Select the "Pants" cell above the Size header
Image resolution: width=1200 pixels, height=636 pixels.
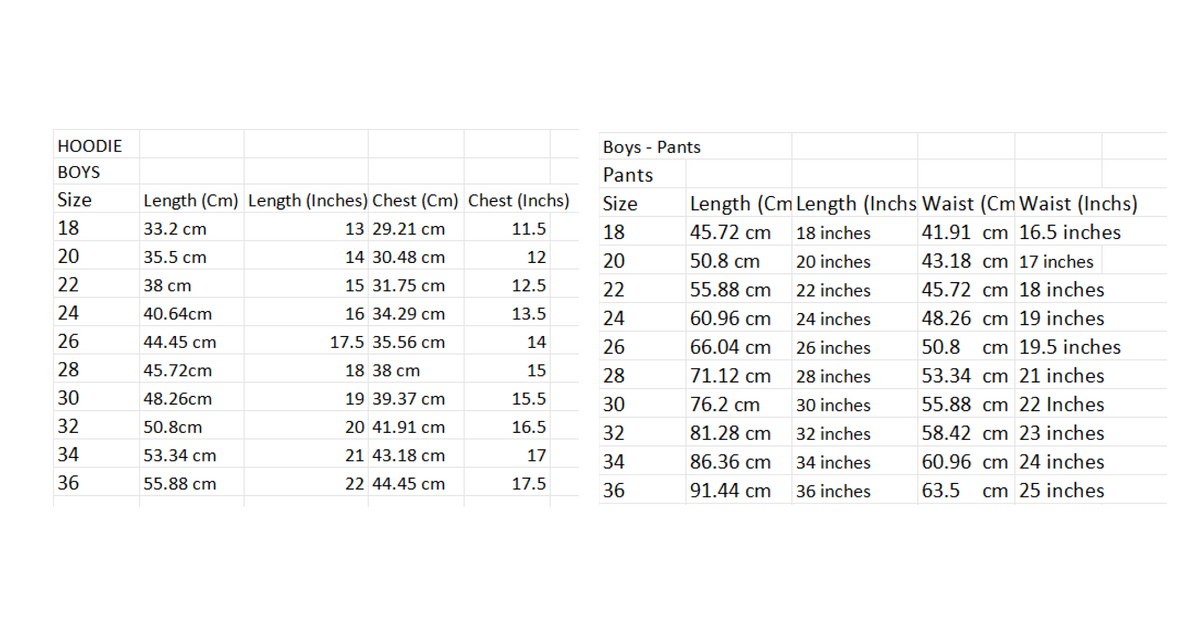coord(628,175)
